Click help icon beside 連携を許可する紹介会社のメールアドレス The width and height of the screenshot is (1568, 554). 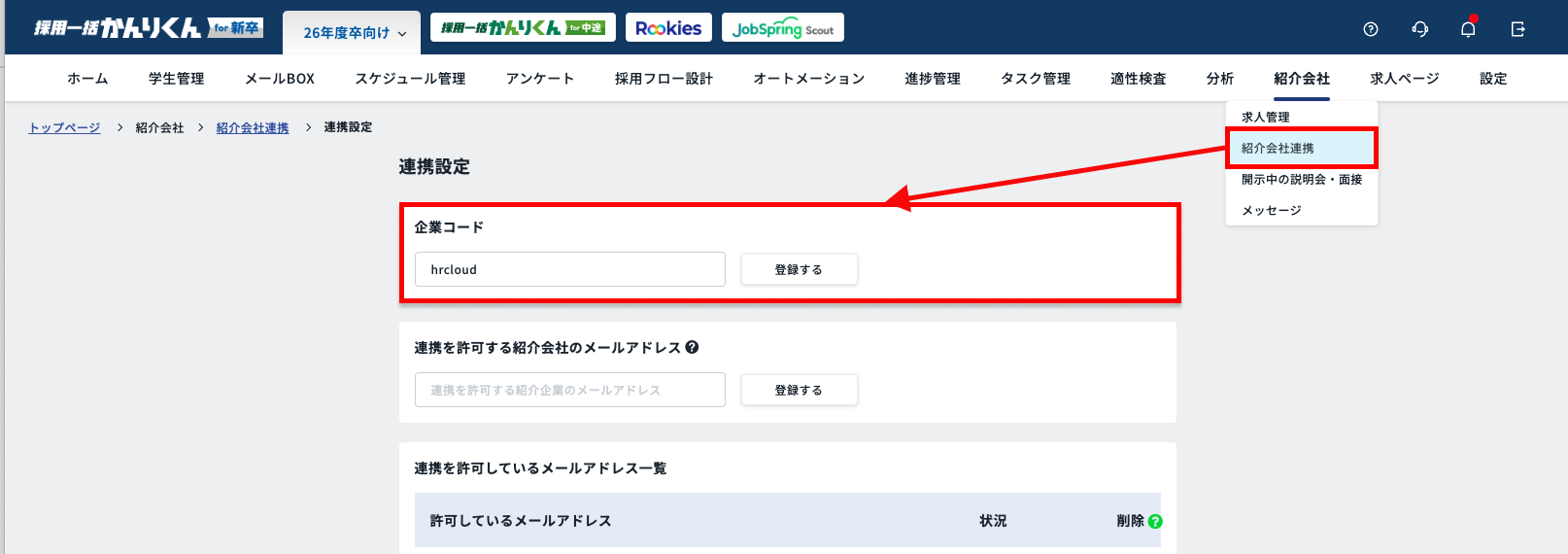(692, 347)
